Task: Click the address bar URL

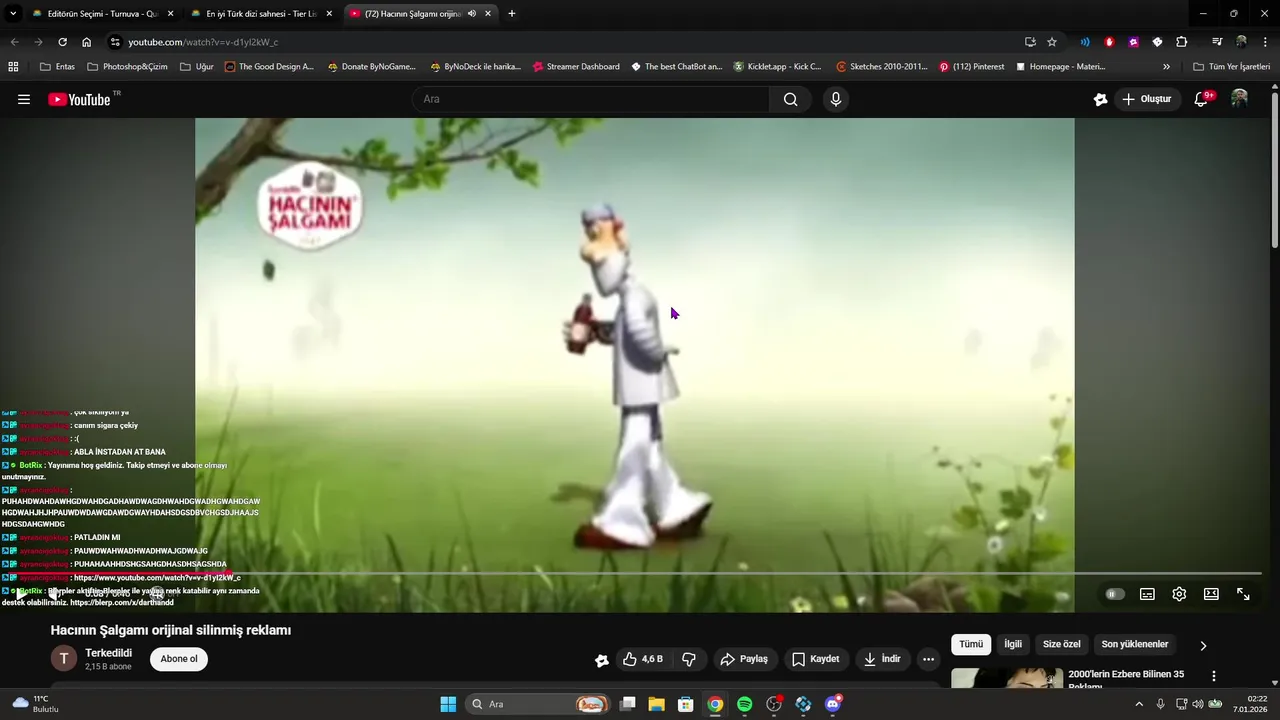Action: click(203, 42)
